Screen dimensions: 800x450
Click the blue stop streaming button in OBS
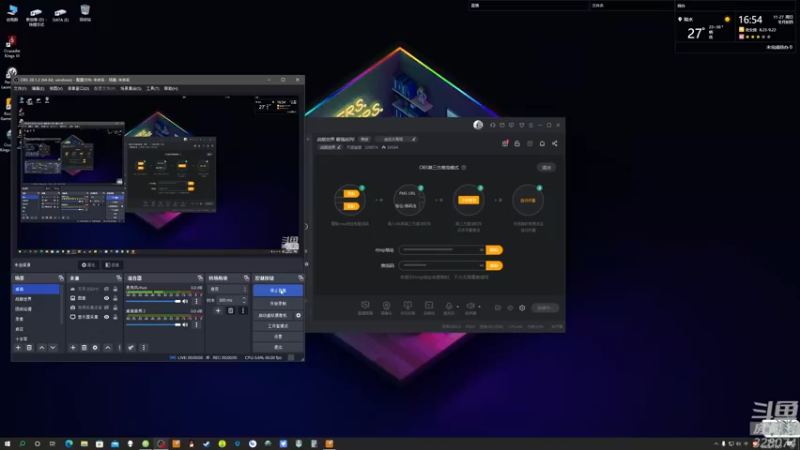click(x=278, y=290)
